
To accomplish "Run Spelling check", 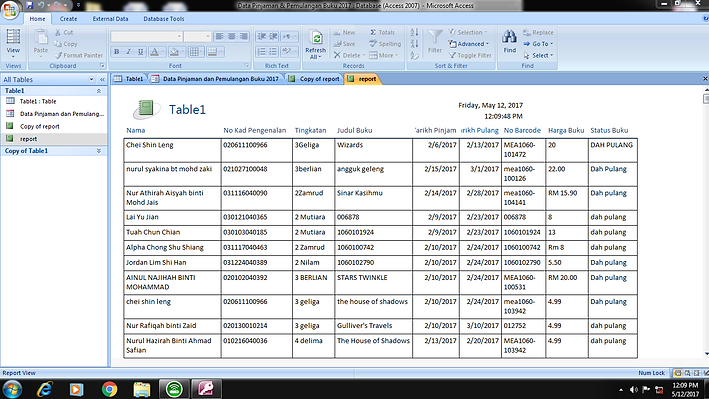I will [x=385, y=44].
